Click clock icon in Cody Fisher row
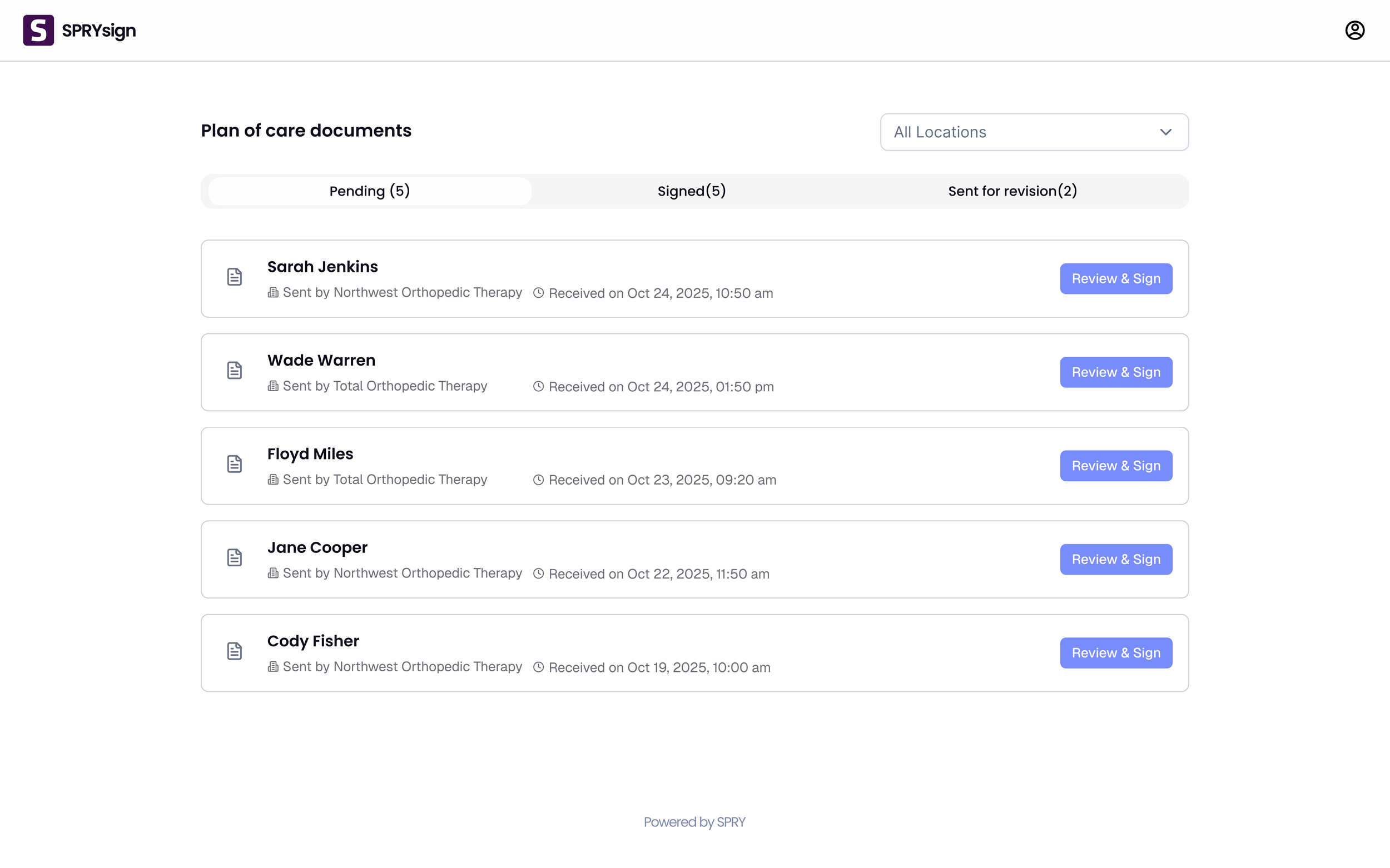This screenshot has height=868, width=1390. click(x=538, y=667)
